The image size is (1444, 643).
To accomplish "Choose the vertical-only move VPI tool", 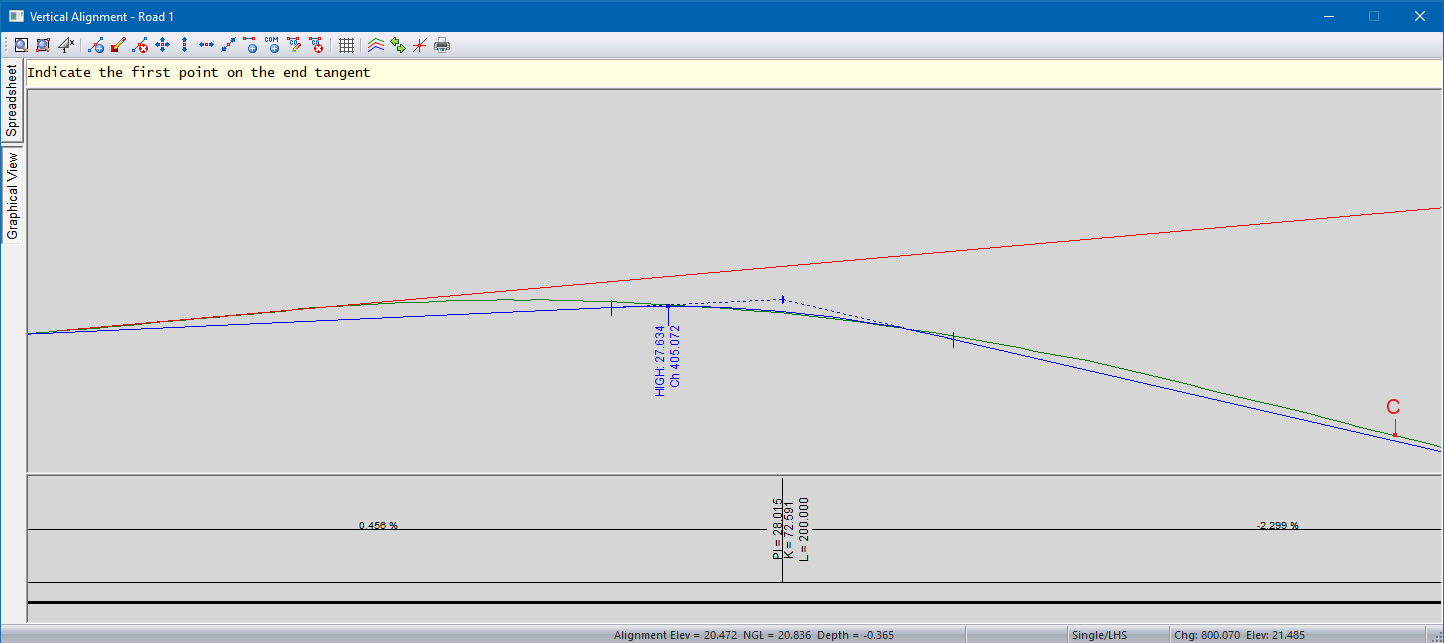I will 184,45.
